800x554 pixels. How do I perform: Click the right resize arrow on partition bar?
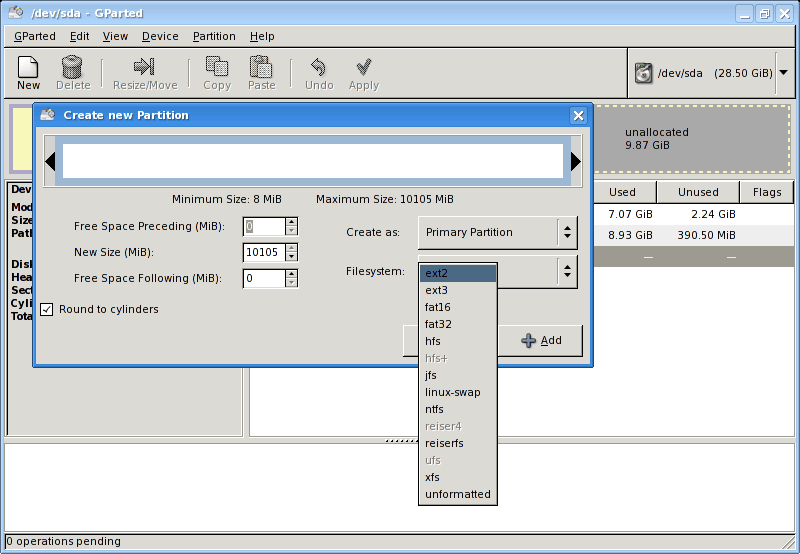tap(575, 161)
